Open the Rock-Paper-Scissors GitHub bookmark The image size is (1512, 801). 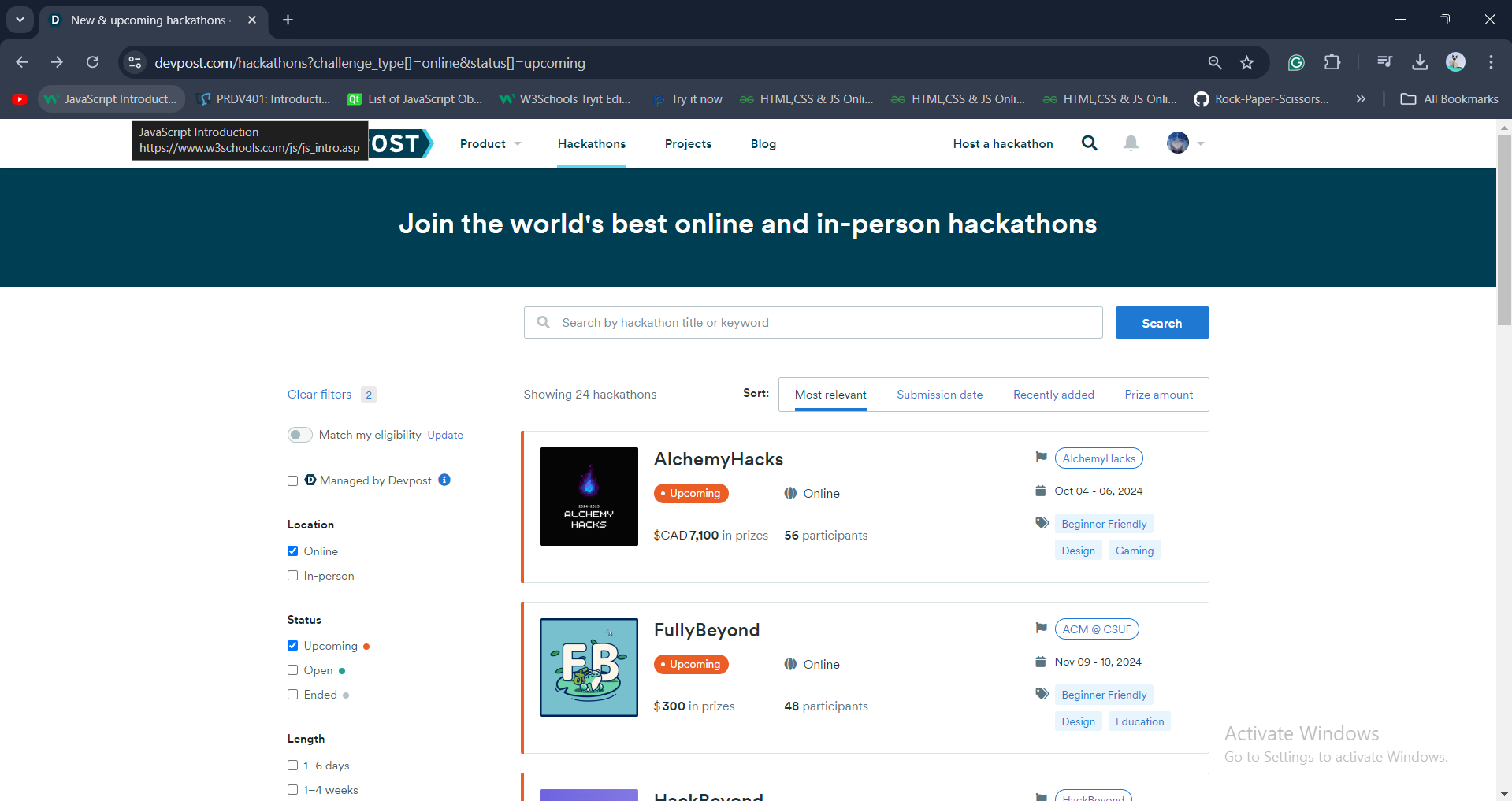pyautogui.click(x=1261, y=99)
